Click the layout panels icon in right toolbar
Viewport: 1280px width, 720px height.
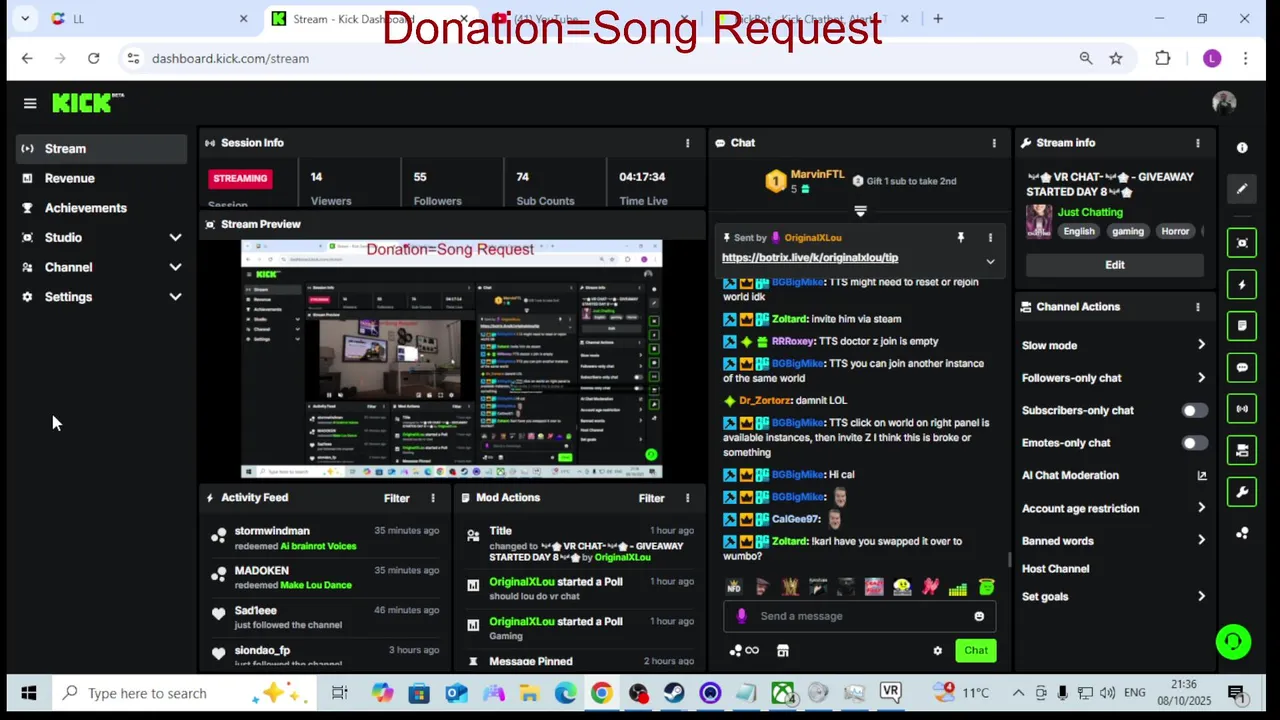coord(1242,451)
